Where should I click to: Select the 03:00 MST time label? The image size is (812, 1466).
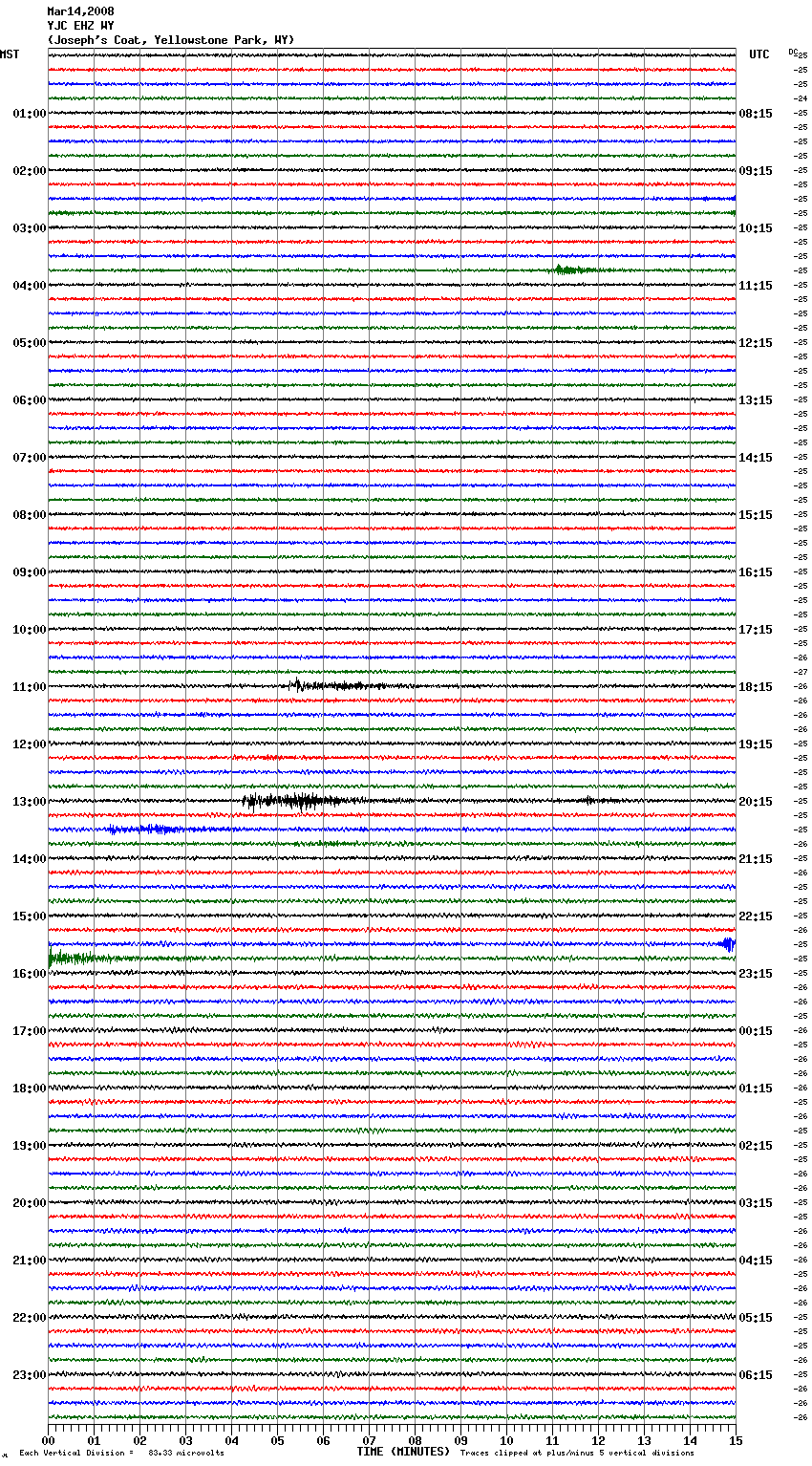30,228
